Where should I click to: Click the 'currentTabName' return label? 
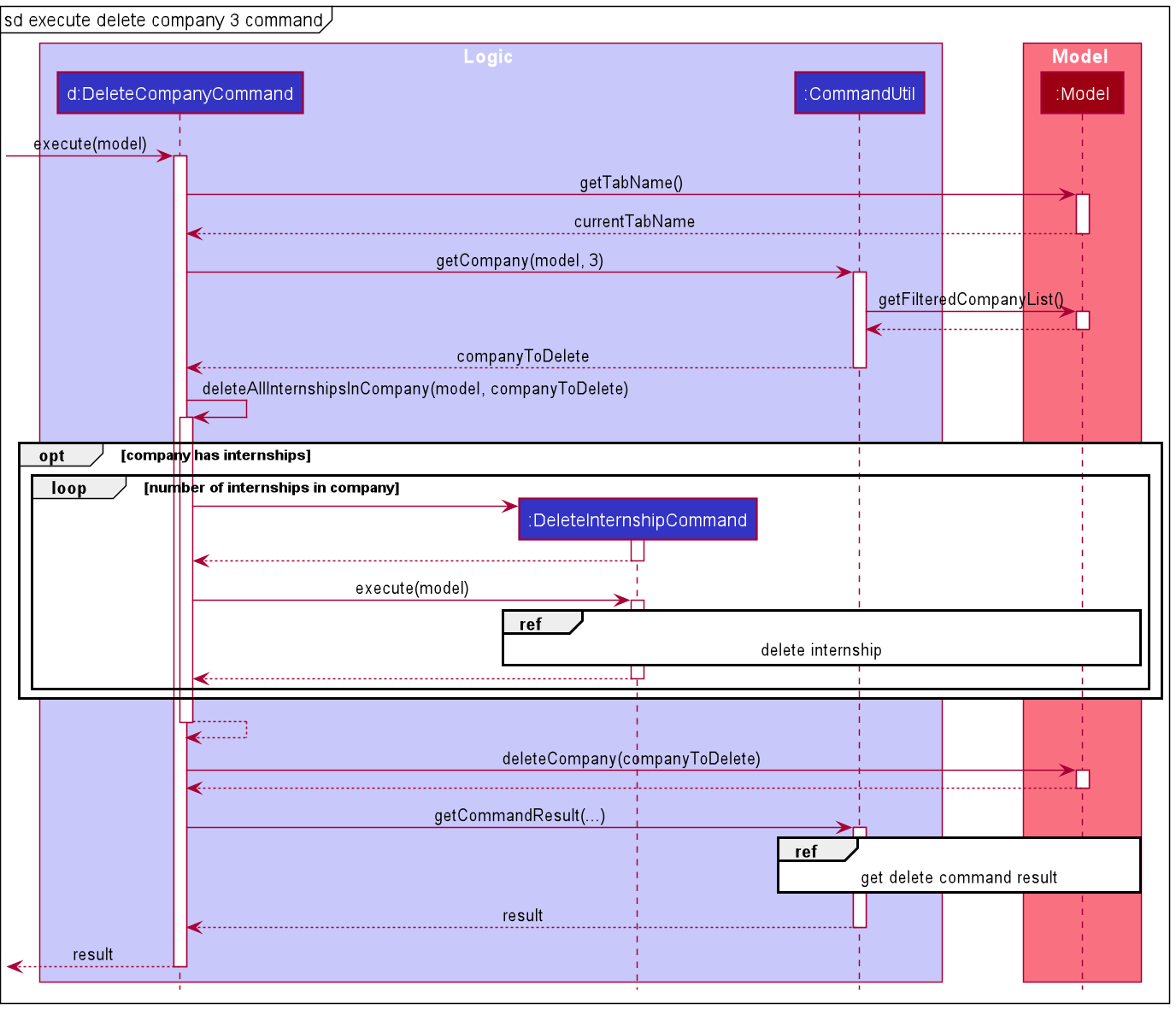tap(634, 221)
